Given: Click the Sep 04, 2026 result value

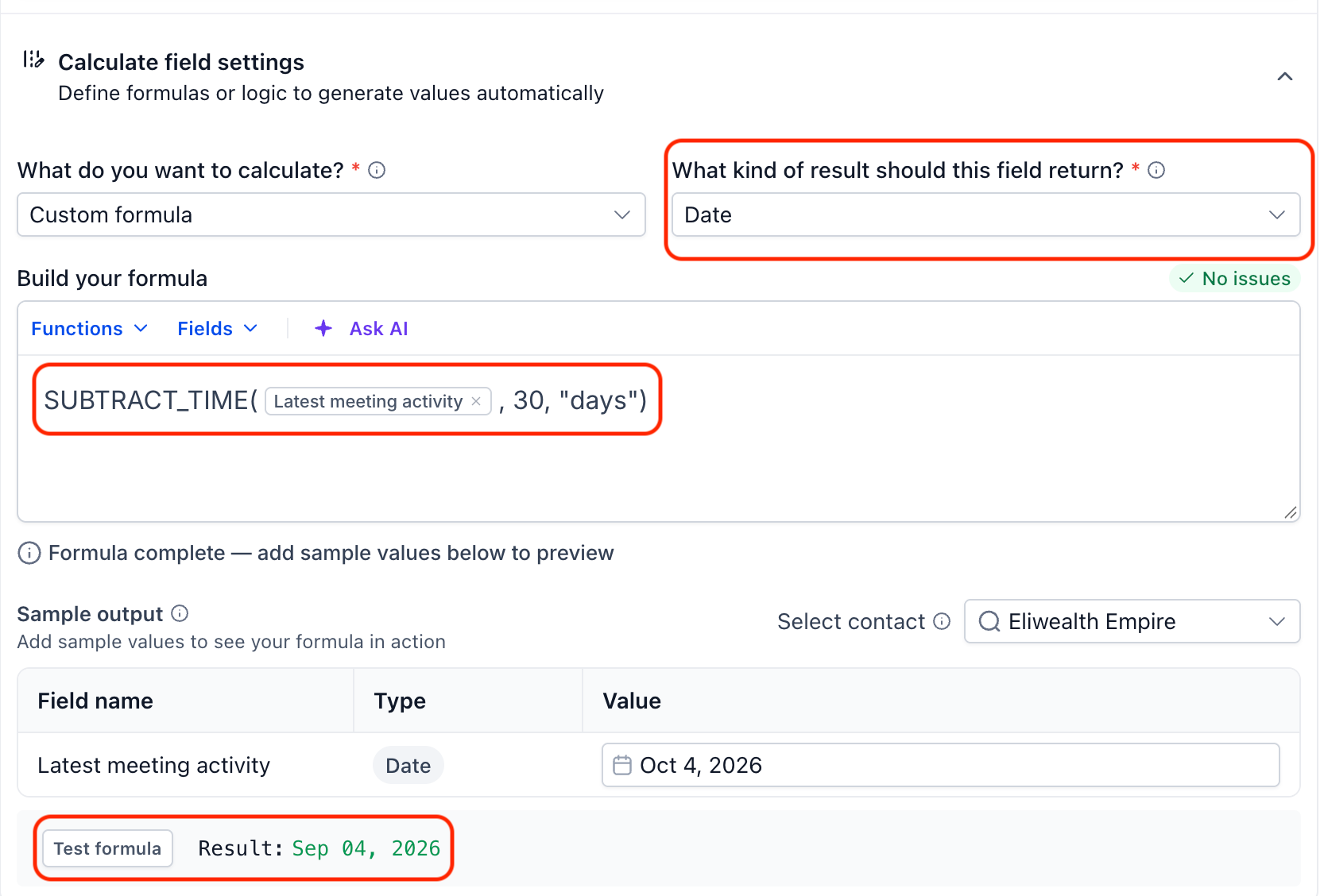Looking at the screenshot, I should [366, 848].
